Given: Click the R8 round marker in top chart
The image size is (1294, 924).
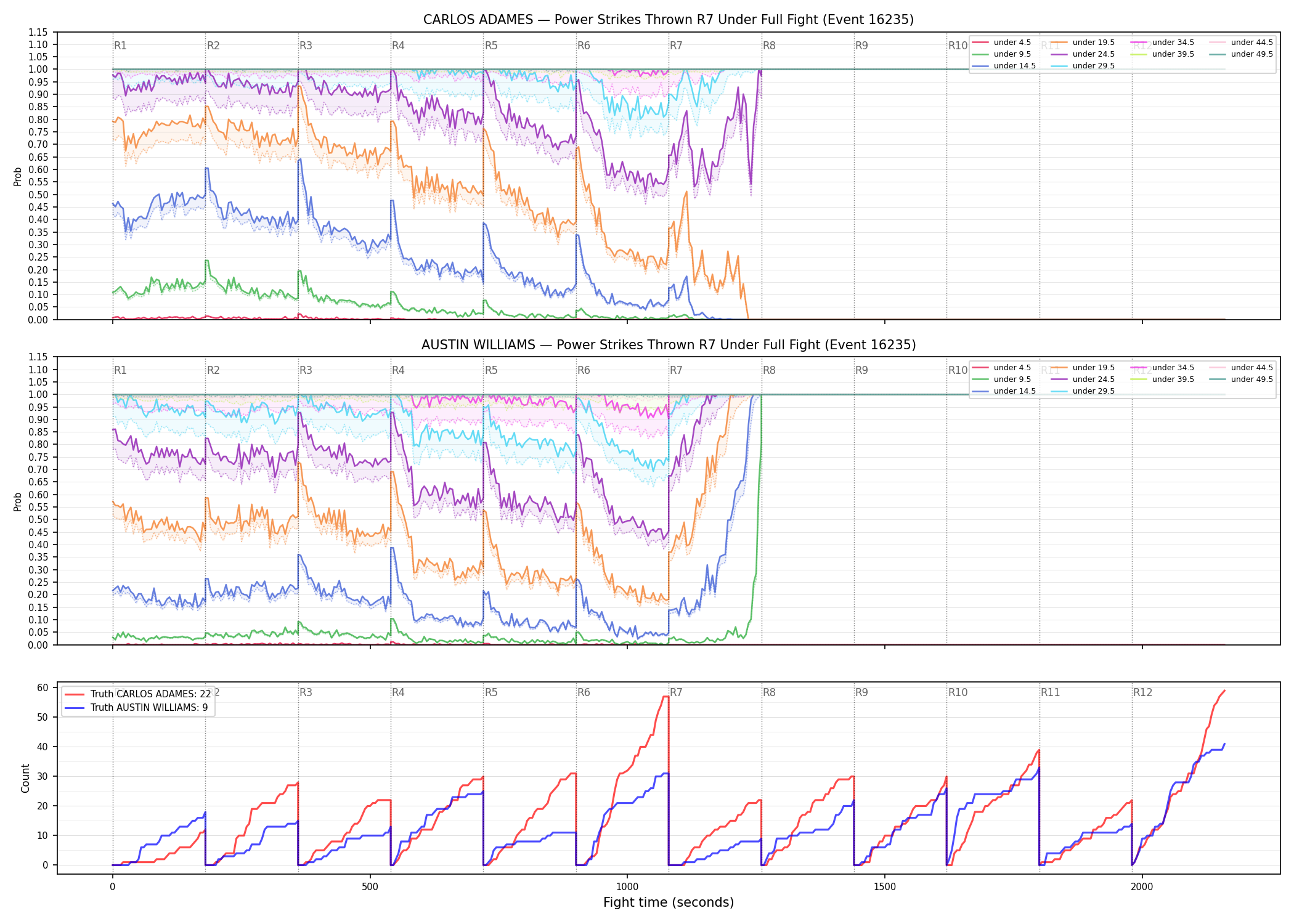Looking at the screenshot, I should pyautogui.click(x=769, y=46).
